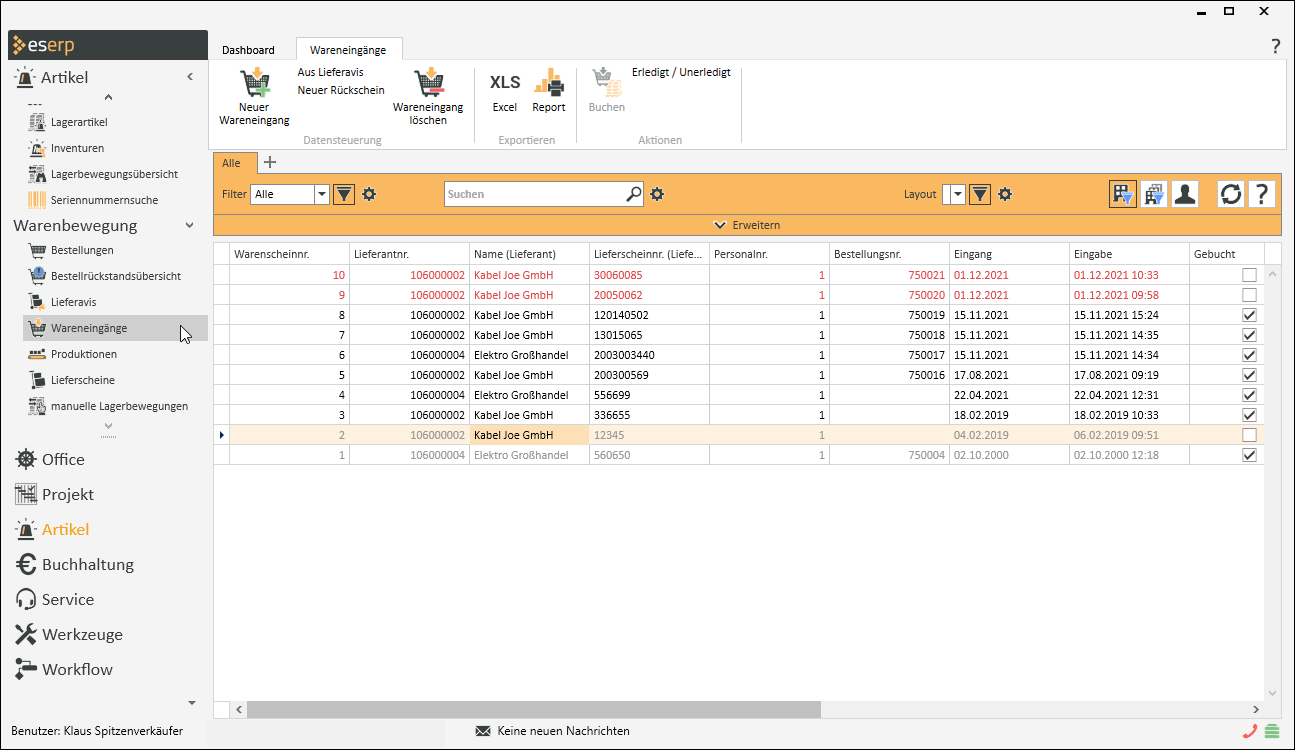Click the horizontal scrollbar thumb below the table

pos(534,709)
